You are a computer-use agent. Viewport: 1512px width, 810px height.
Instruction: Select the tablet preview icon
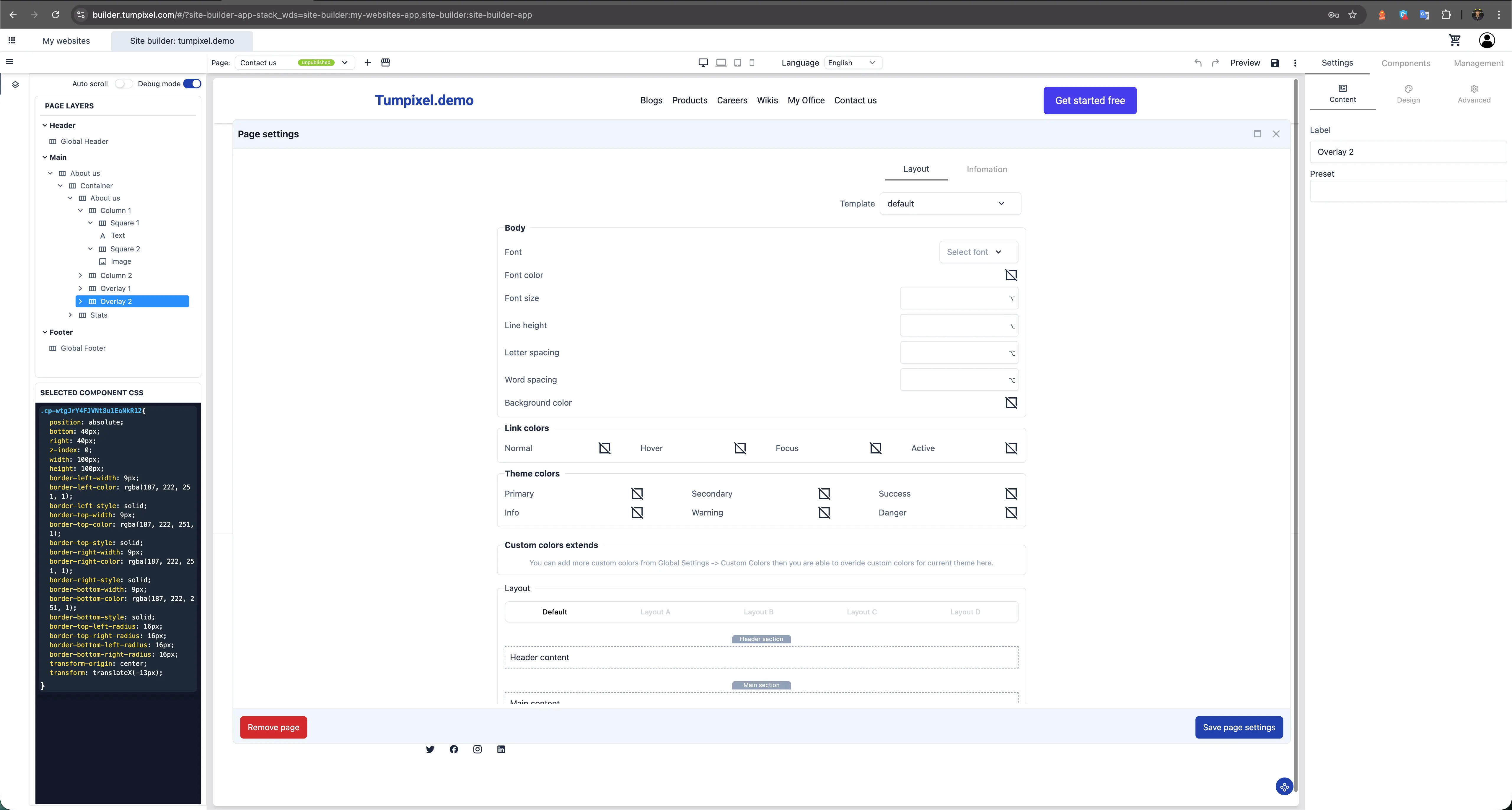pos(737,63)
